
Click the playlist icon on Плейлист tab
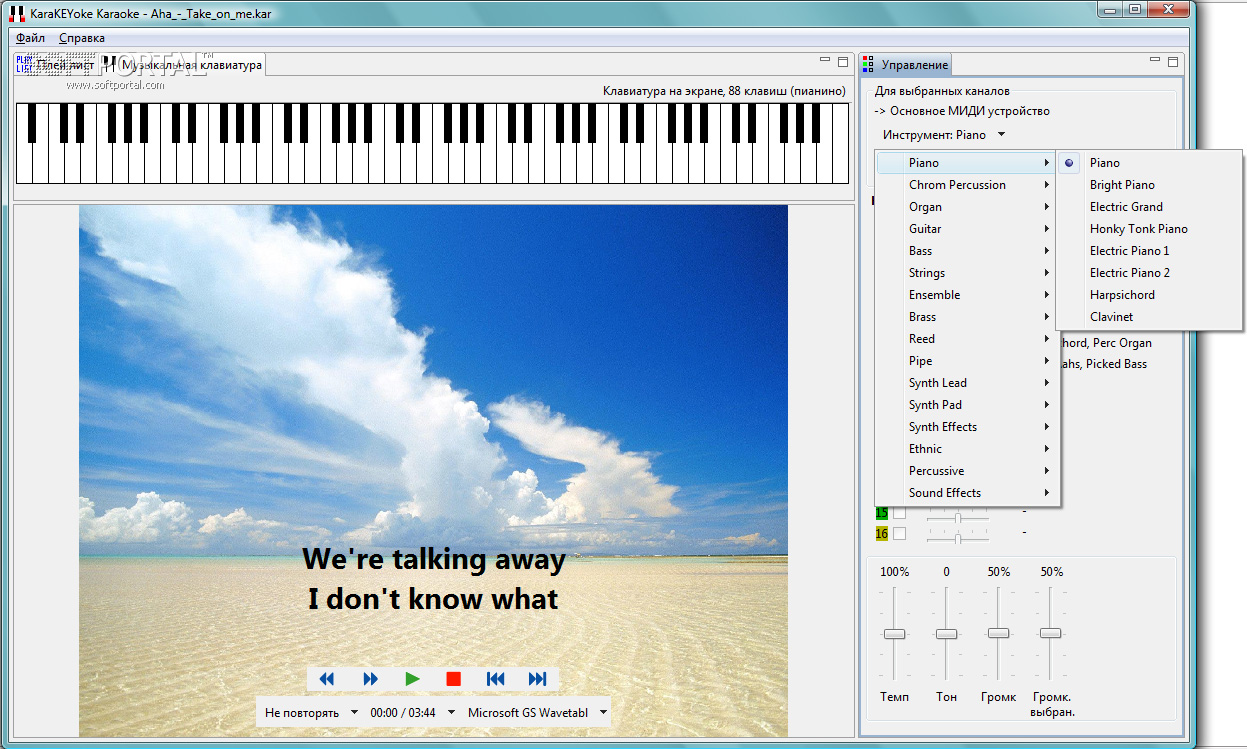point(24,65)
